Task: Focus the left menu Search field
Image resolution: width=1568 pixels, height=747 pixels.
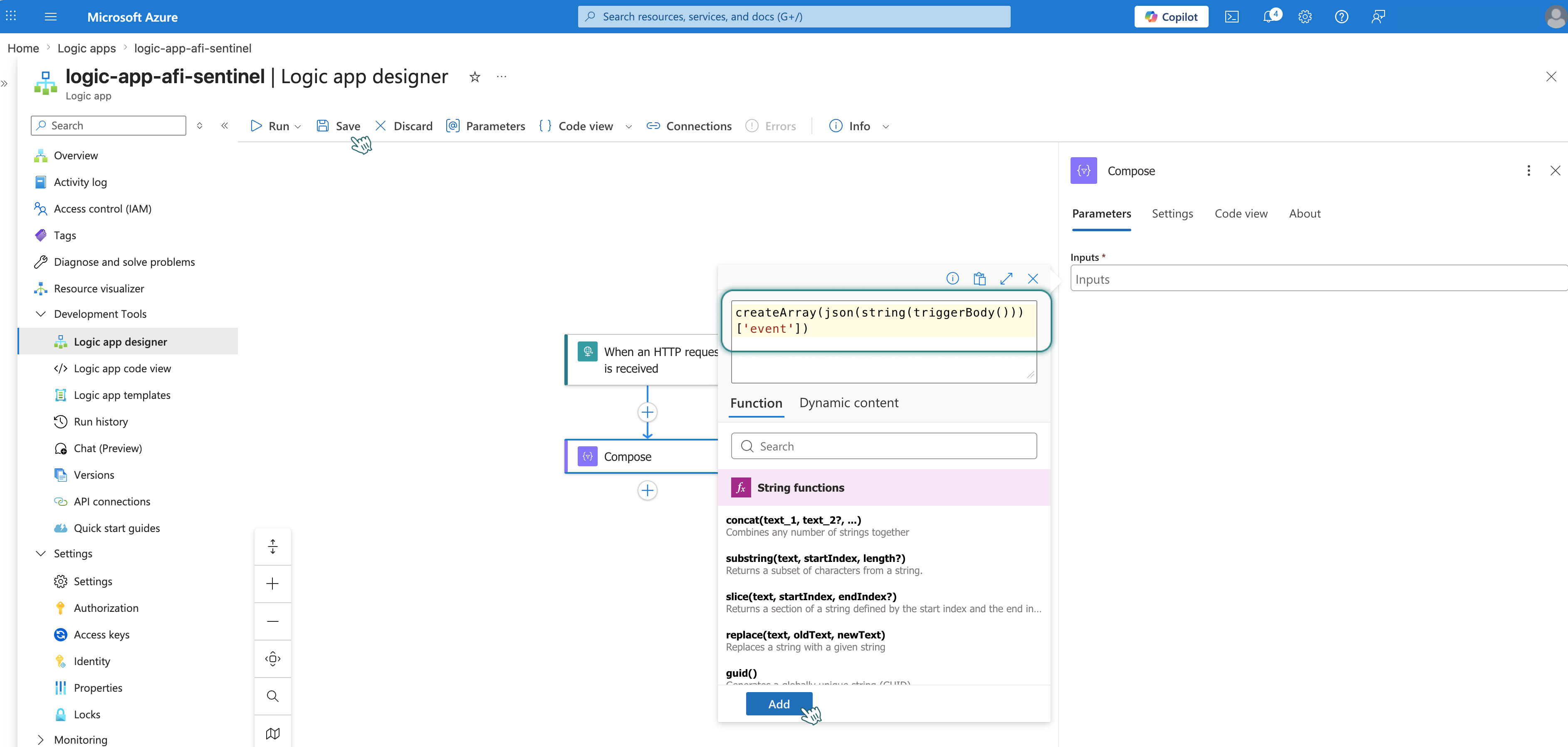Action: [109, 126]
